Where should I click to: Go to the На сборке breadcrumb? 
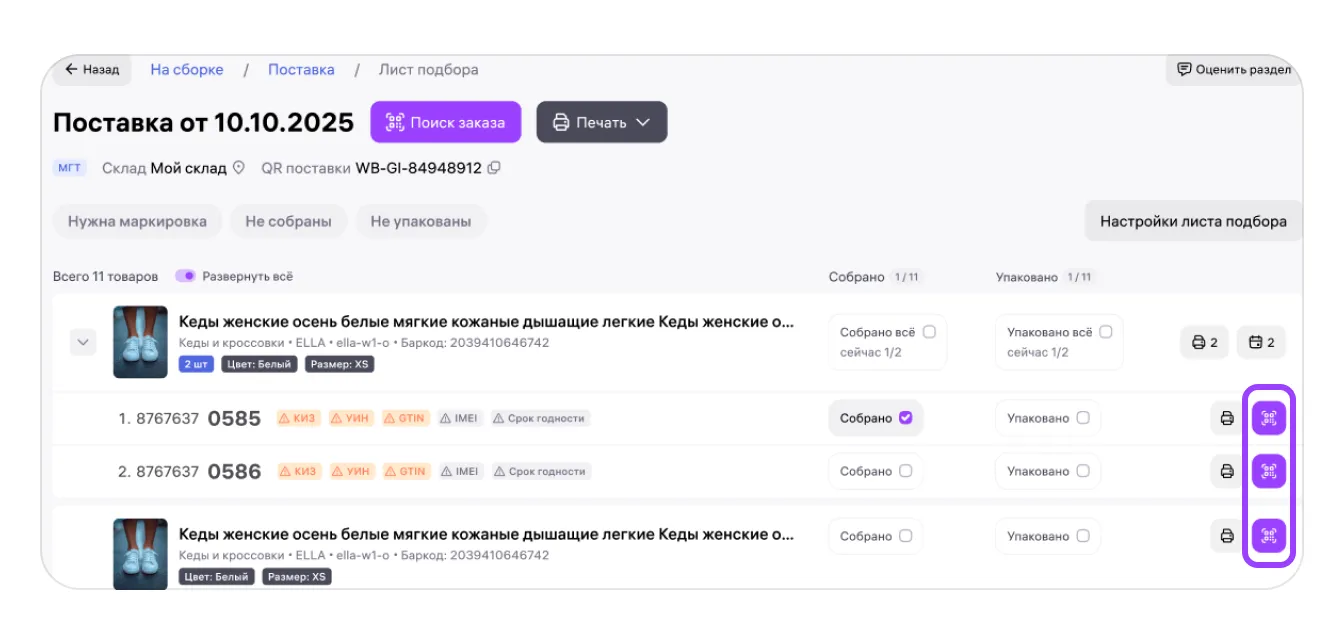tap(186, 70)
